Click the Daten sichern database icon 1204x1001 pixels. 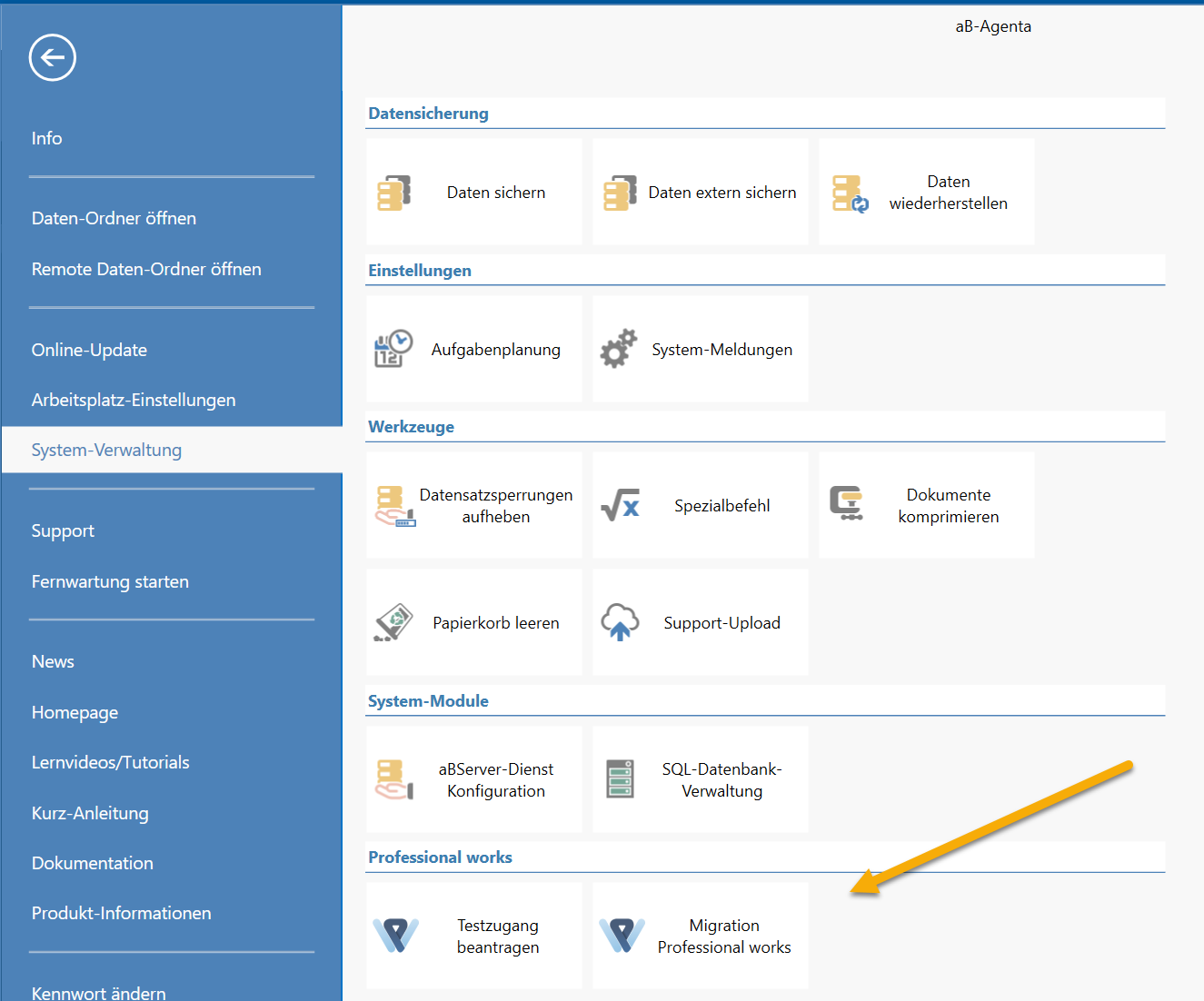394,193
